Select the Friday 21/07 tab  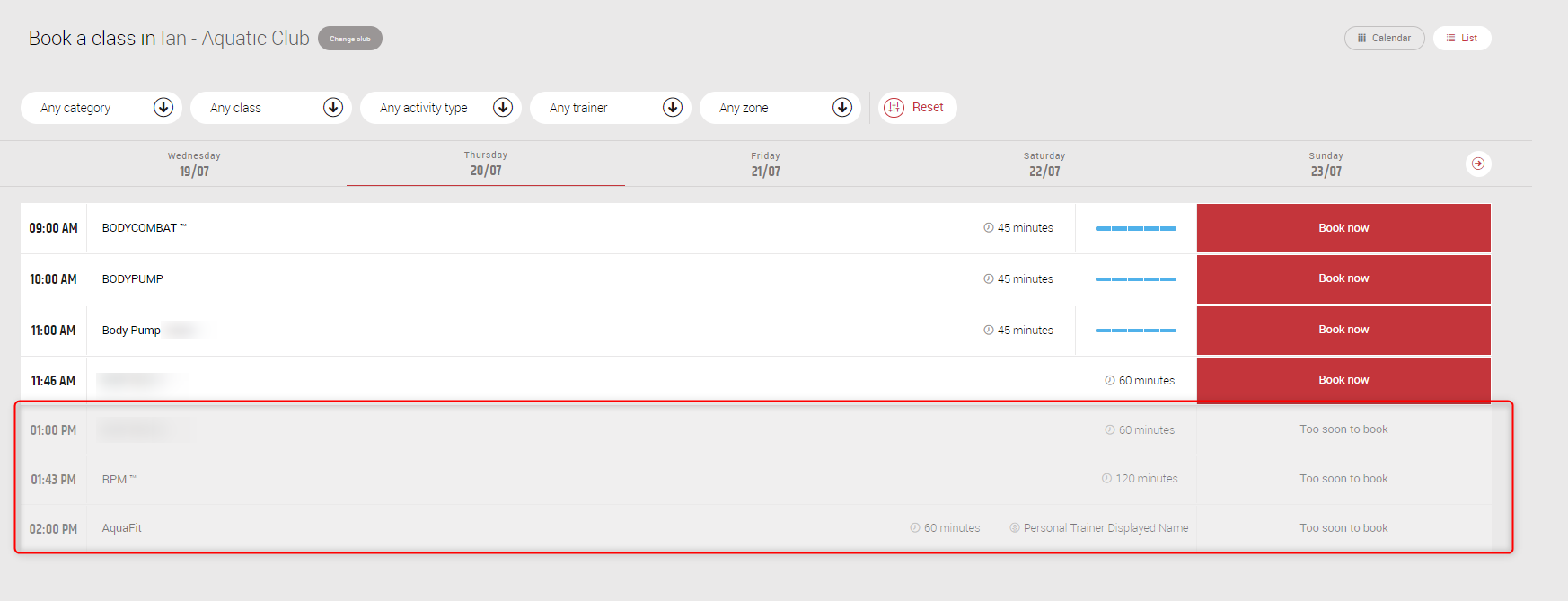point(765,164)
